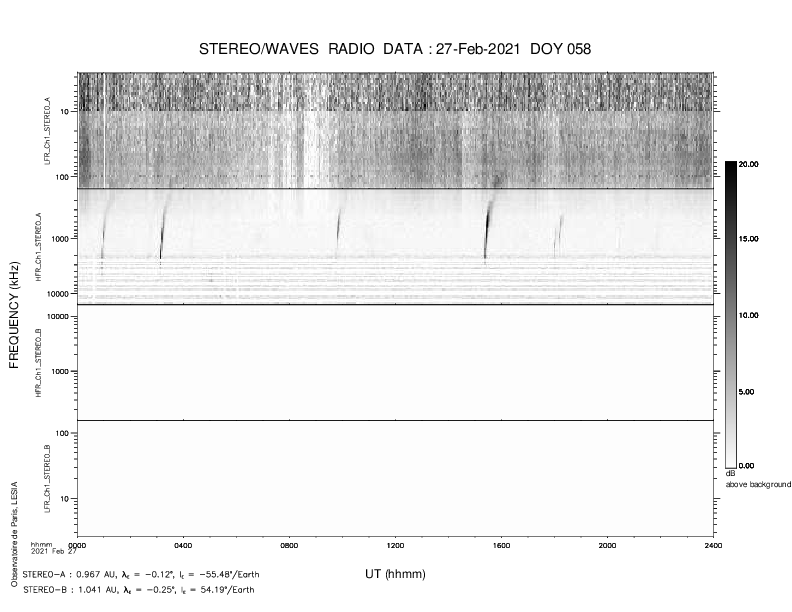The height and width of the screenshot is (612, 792).
Task: Click the LFR_Ch1_STEREO_A panel label
Action: coord(48,131)
